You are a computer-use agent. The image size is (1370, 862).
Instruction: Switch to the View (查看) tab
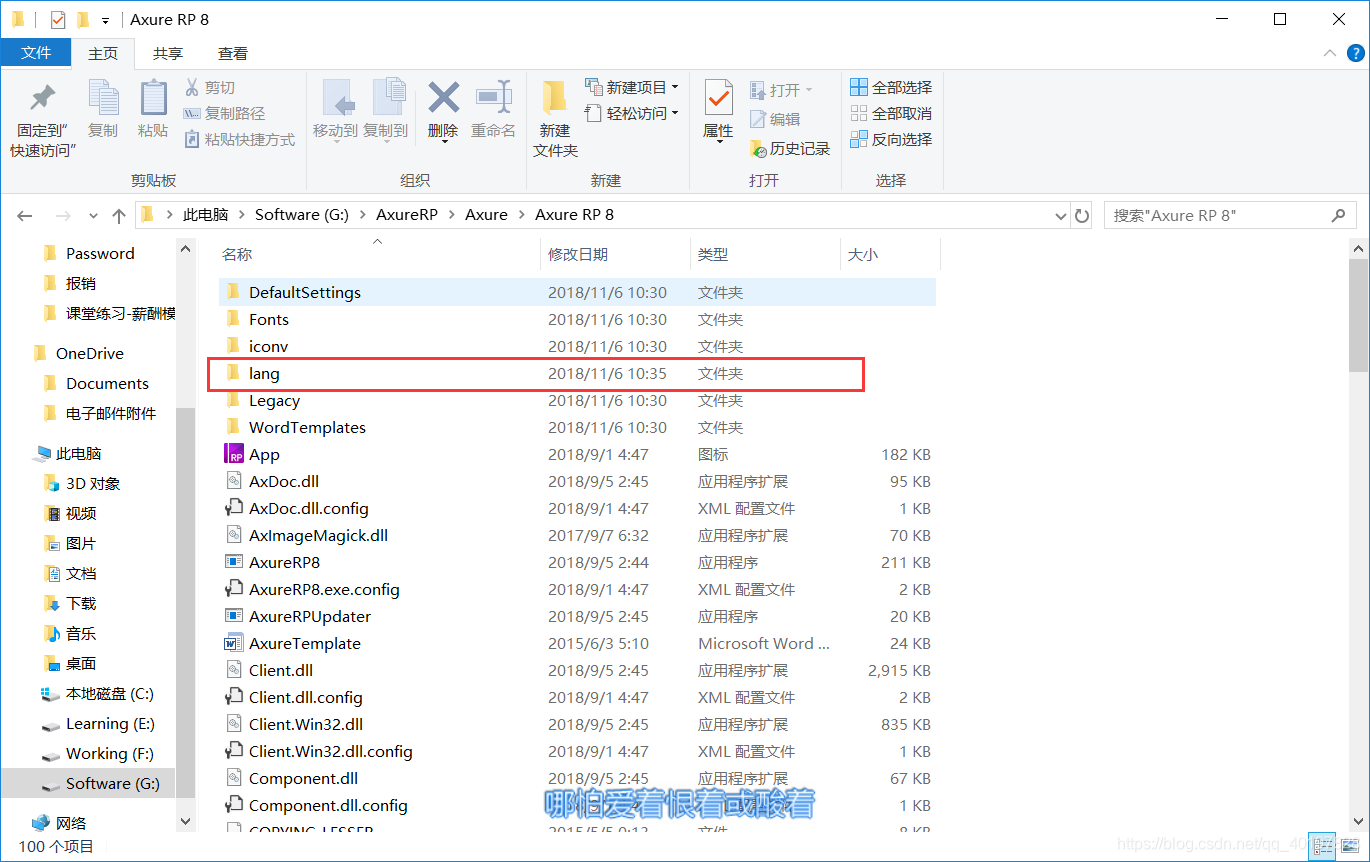[x=233, y=54]
